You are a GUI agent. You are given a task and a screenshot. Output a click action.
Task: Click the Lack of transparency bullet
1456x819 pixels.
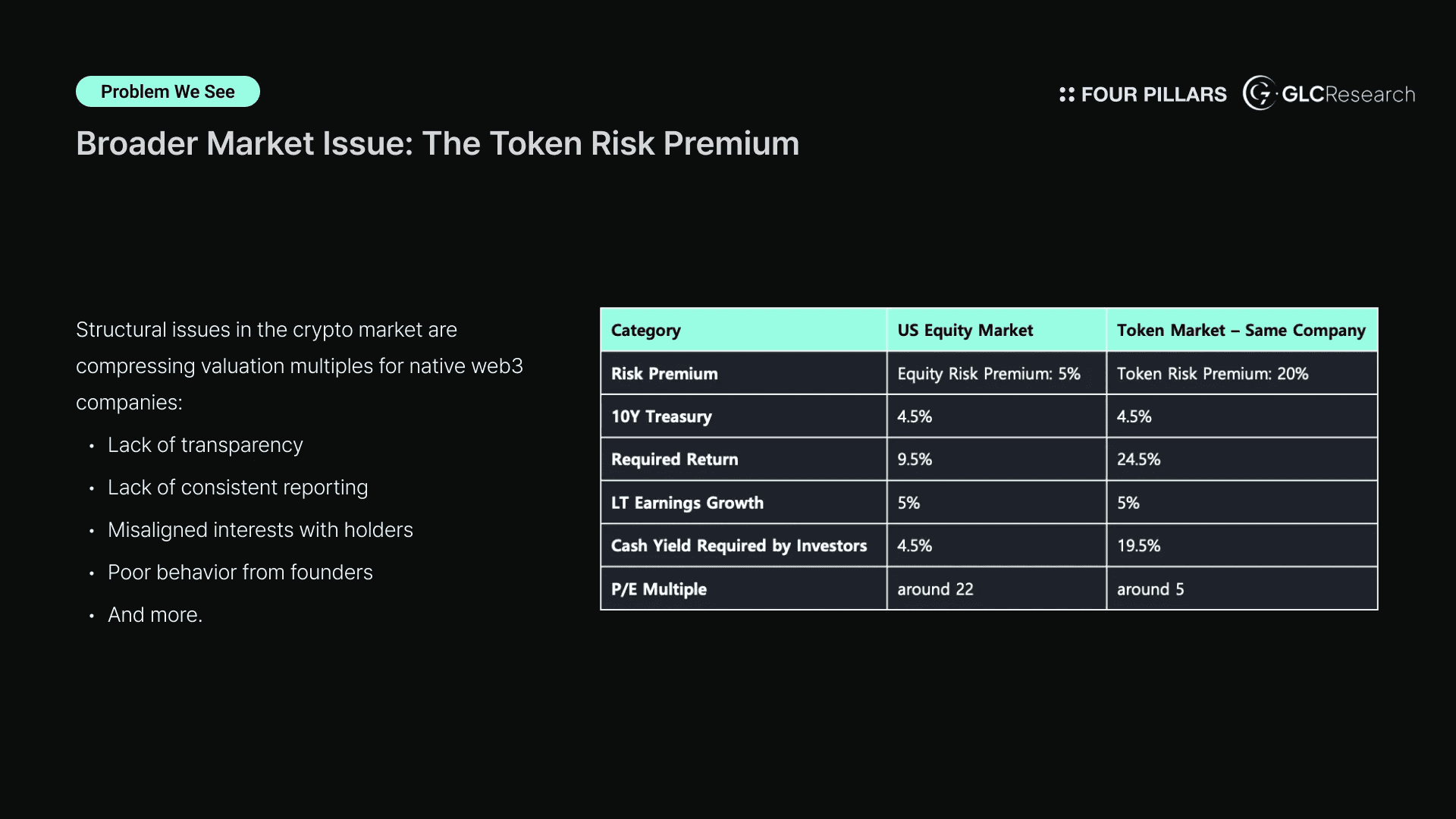tap(205, 445)
